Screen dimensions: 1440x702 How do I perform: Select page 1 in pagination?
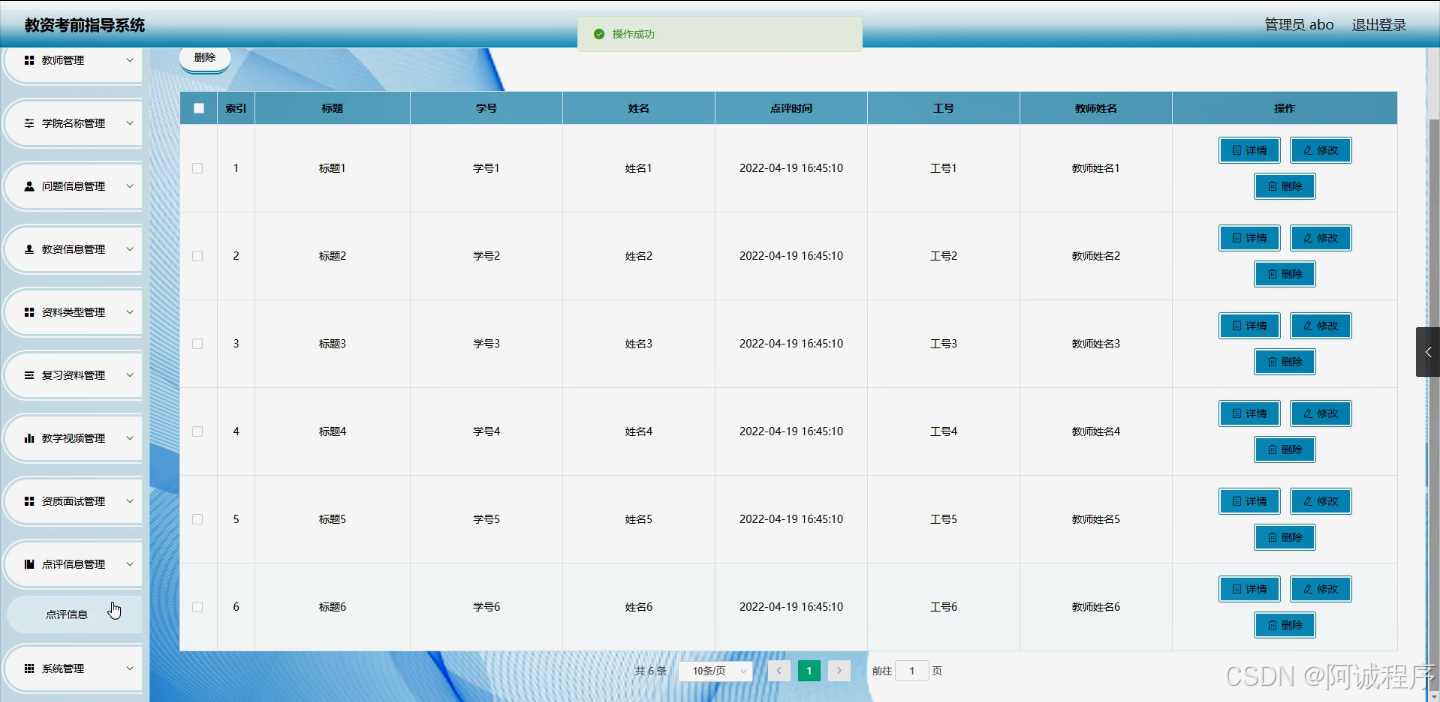(x=809, y=671)
